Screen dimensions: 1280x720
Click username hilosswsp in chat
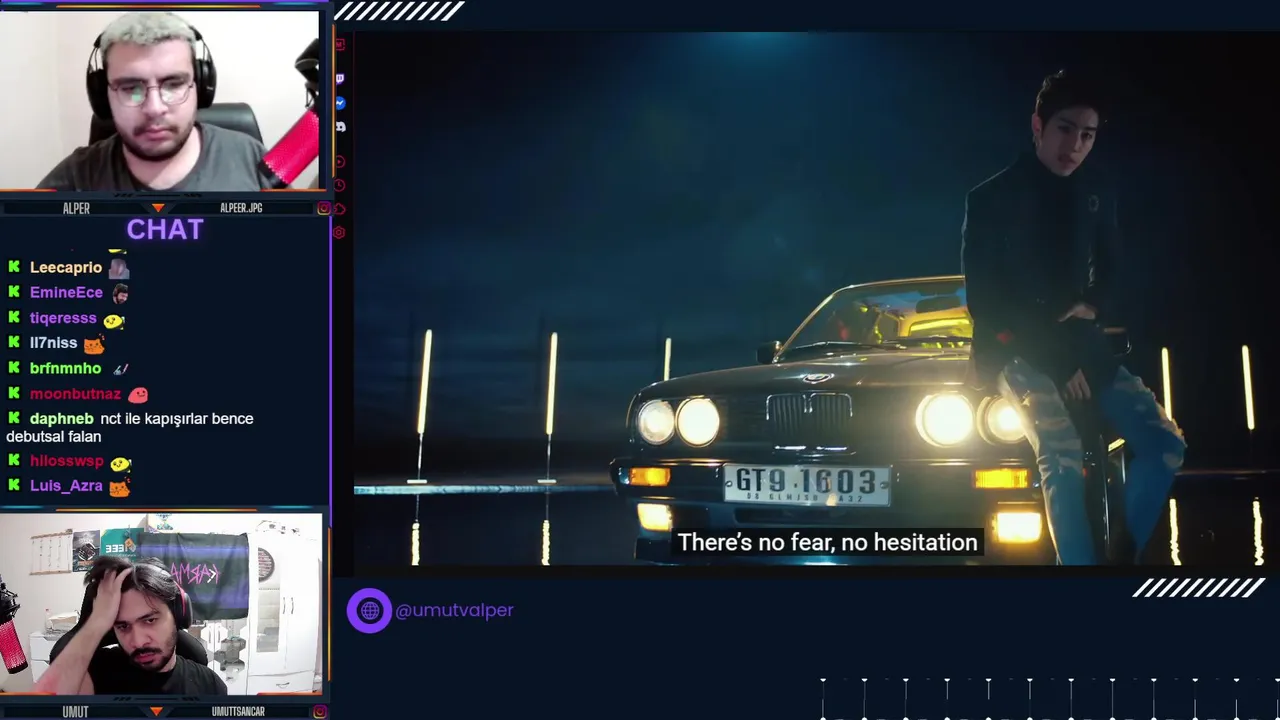[x=67, y=461]
